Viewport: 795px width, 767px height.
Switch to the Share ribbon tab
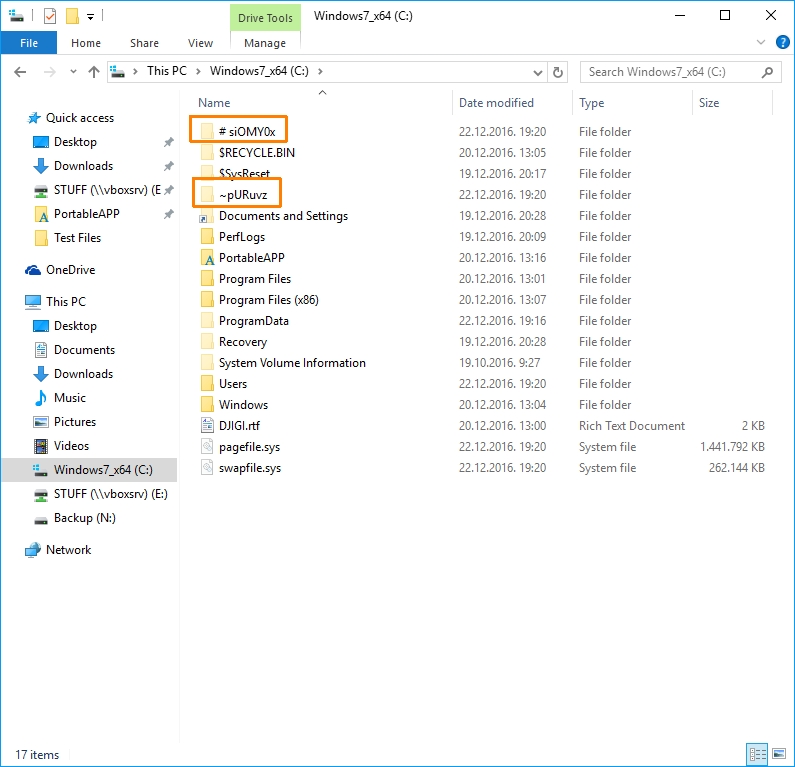pyautogui.click(x=144, y=43)
